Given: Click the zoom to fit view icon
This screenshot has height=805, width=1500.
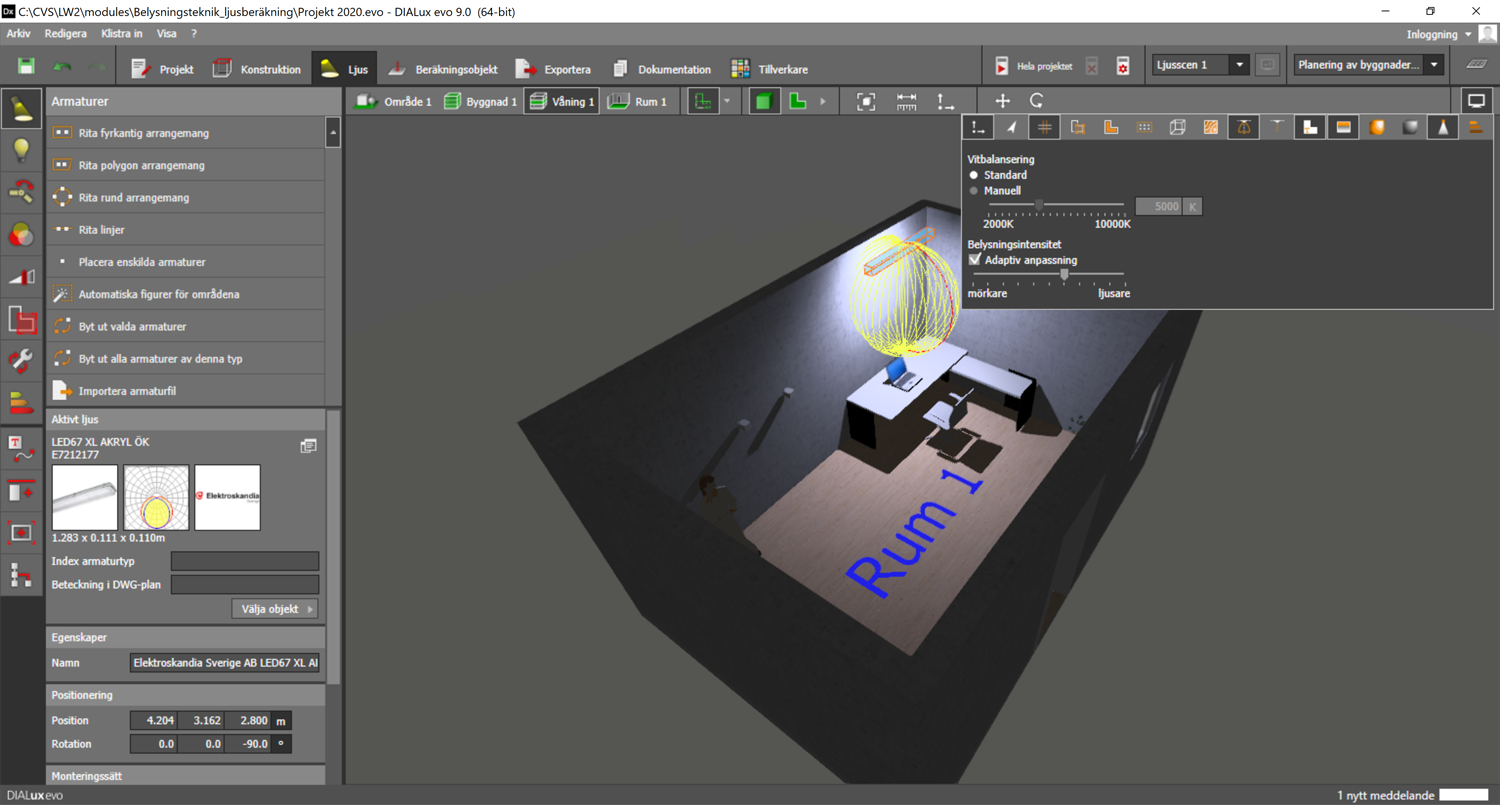Looking at the screenshot, I should pyautogui.click(x=866, y=101).
